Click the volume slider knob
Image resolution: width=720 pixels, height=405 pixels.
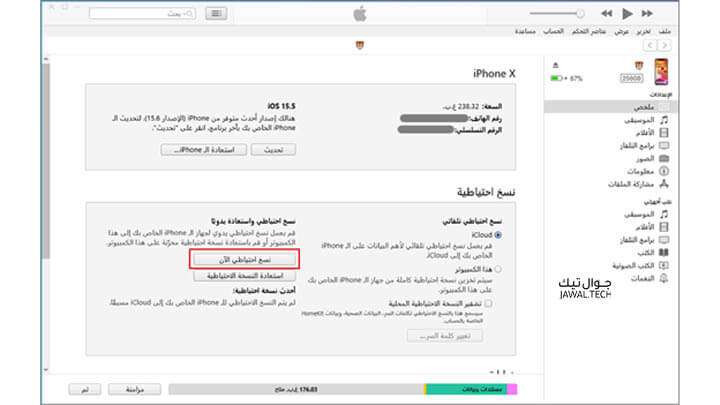[580, 14]
